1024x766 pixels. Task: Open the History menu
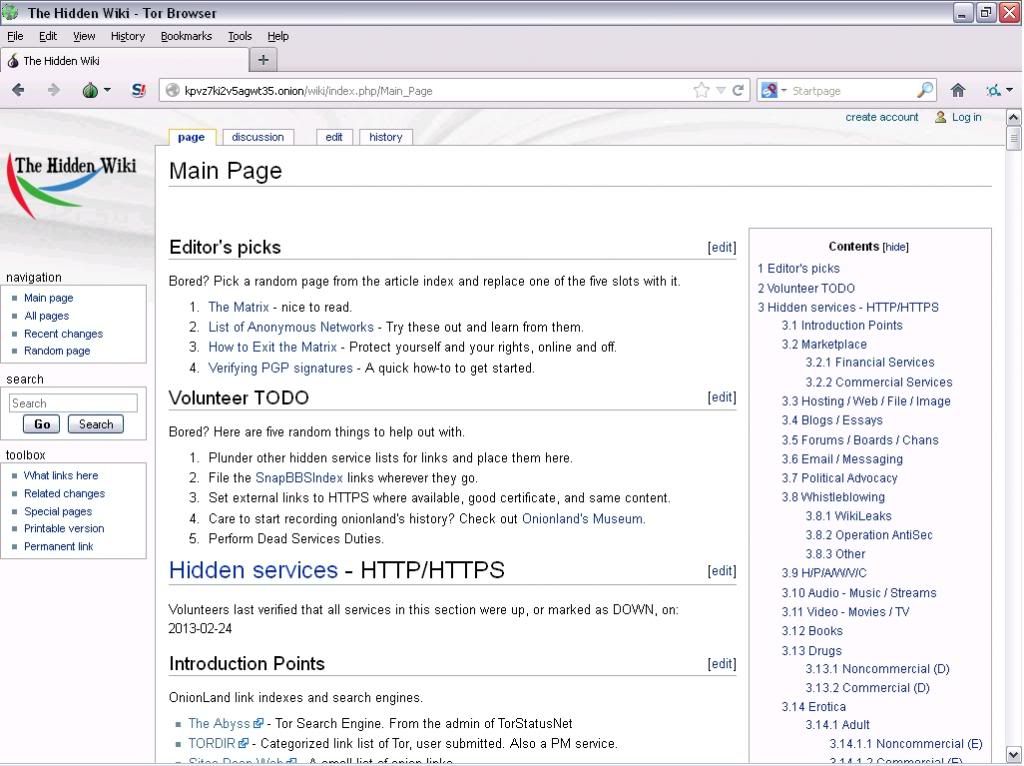(127, 36)
